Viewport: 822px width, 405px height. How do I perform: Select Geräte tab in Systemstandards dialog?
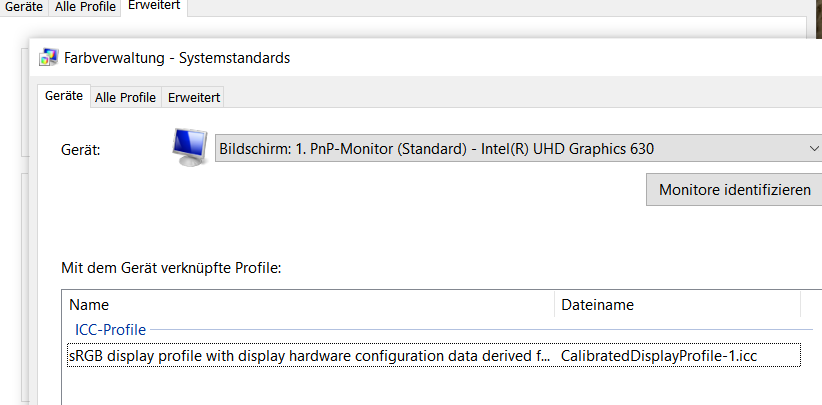point(63,96)
